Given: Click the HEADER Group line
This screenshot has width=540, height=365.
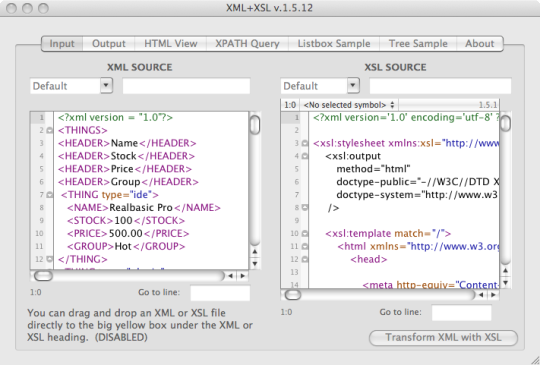Looking at the screenshot, I should click(x=128, y=182).
